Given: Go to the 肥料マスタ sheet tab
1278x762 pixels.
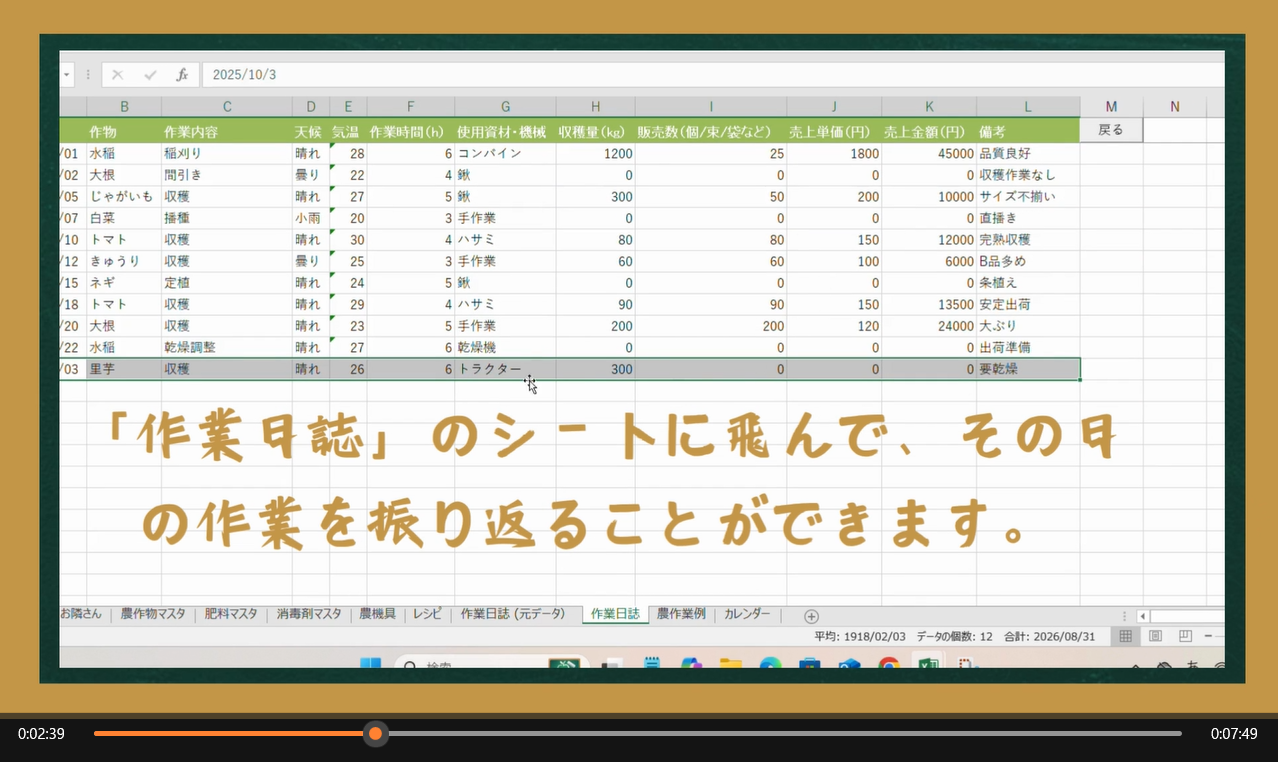Looking at the screenshot, I should [231, 615].
